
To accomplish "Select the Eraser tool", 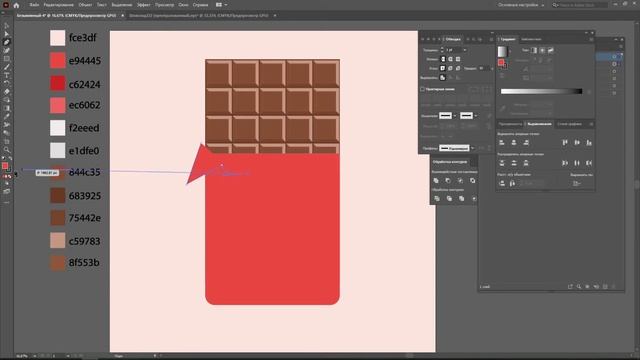I will pos(7,92).
